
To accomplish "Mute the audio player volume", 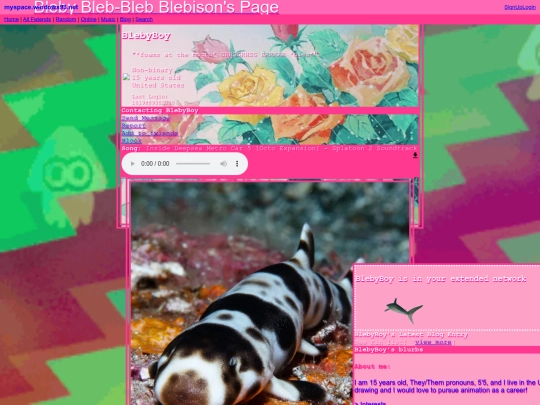I will (x=224, y=164).
